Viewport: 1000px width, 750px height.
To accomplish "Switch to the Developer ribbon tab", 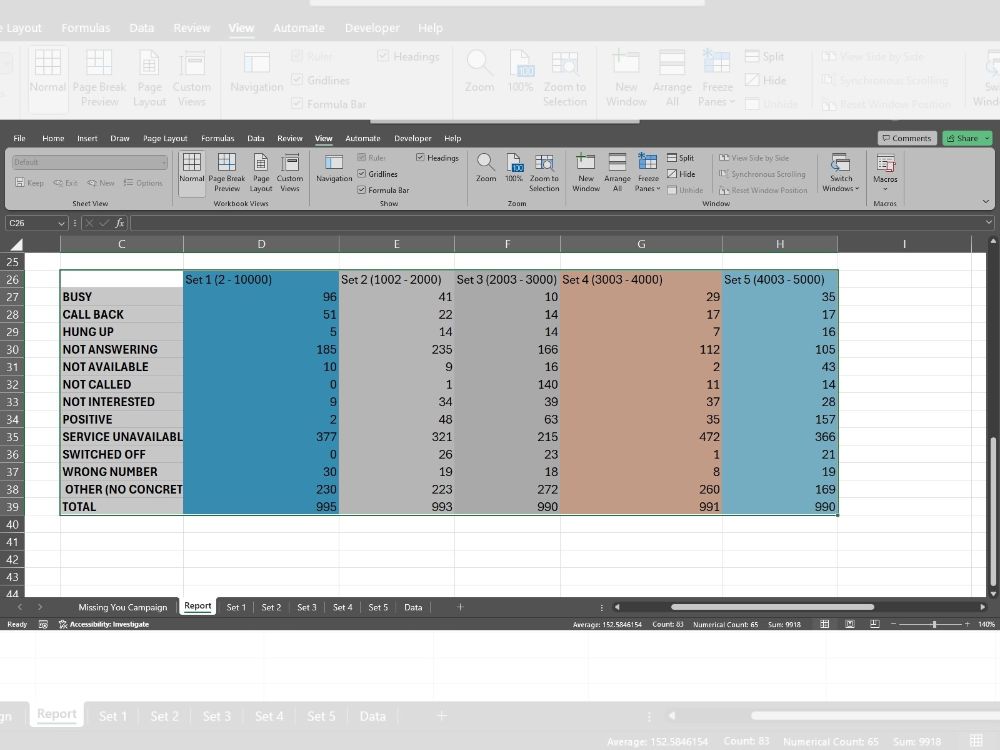I will [x=413, y=138].
